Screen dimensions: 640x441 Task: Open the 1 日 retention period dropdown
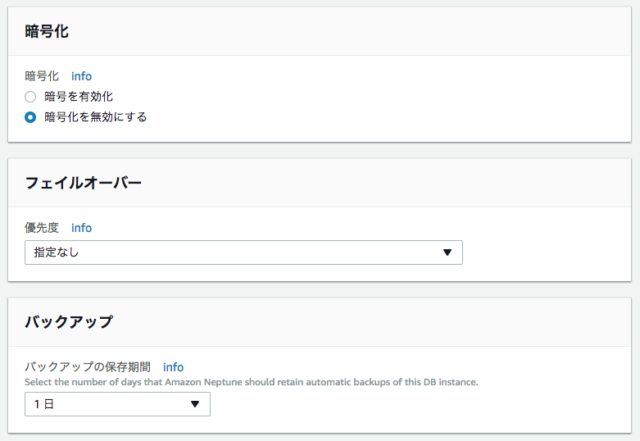point(118,404)
